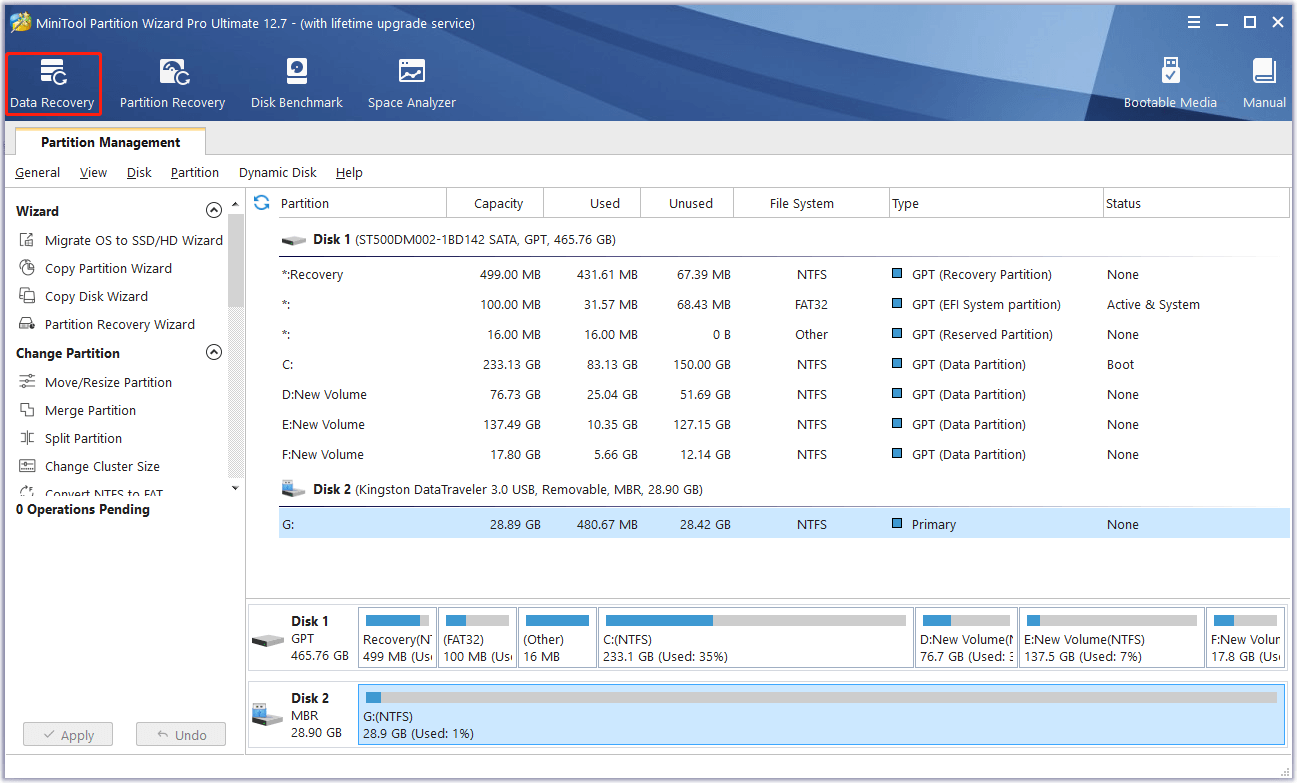Click the sidebar scroll down arrow
Image resolution: width=1297 pixels, height=783 pixels.
pyautogui.click(x=236, y=488)
